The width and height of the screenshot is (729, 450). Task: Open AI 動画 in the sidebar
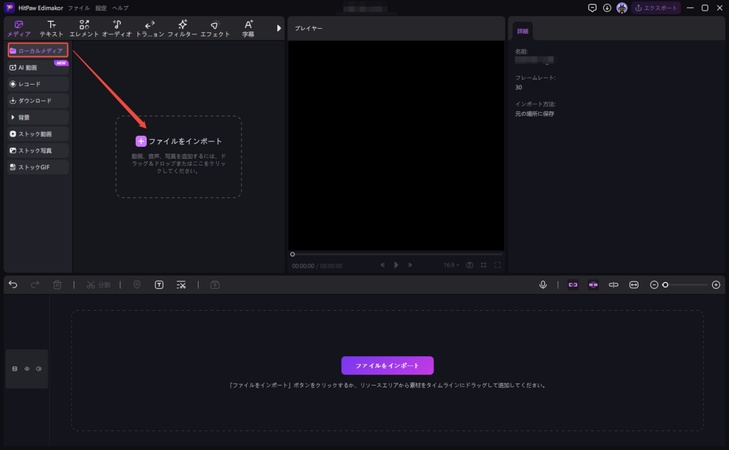pyautogui.click(x=38, y=67)
